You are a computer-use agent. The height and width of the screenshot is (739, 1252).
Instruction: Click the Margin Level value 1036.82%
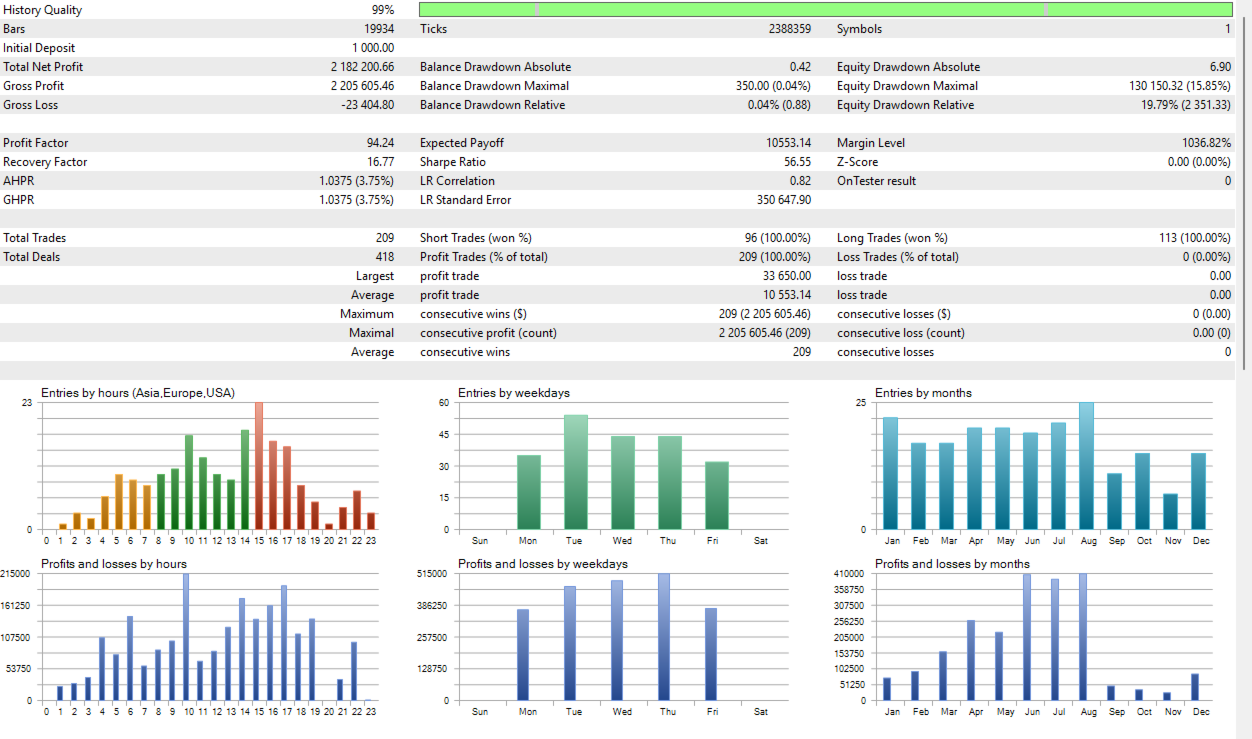point(1207,143)
